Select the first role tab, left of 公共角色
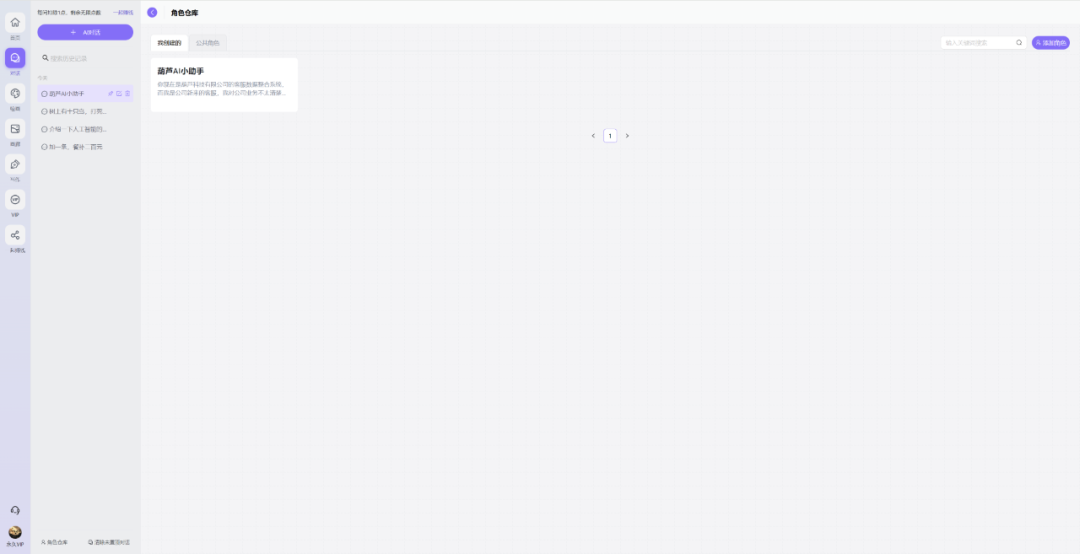Screen dimensions: 1080x554 pyautogui.click(x=169, y=43)
